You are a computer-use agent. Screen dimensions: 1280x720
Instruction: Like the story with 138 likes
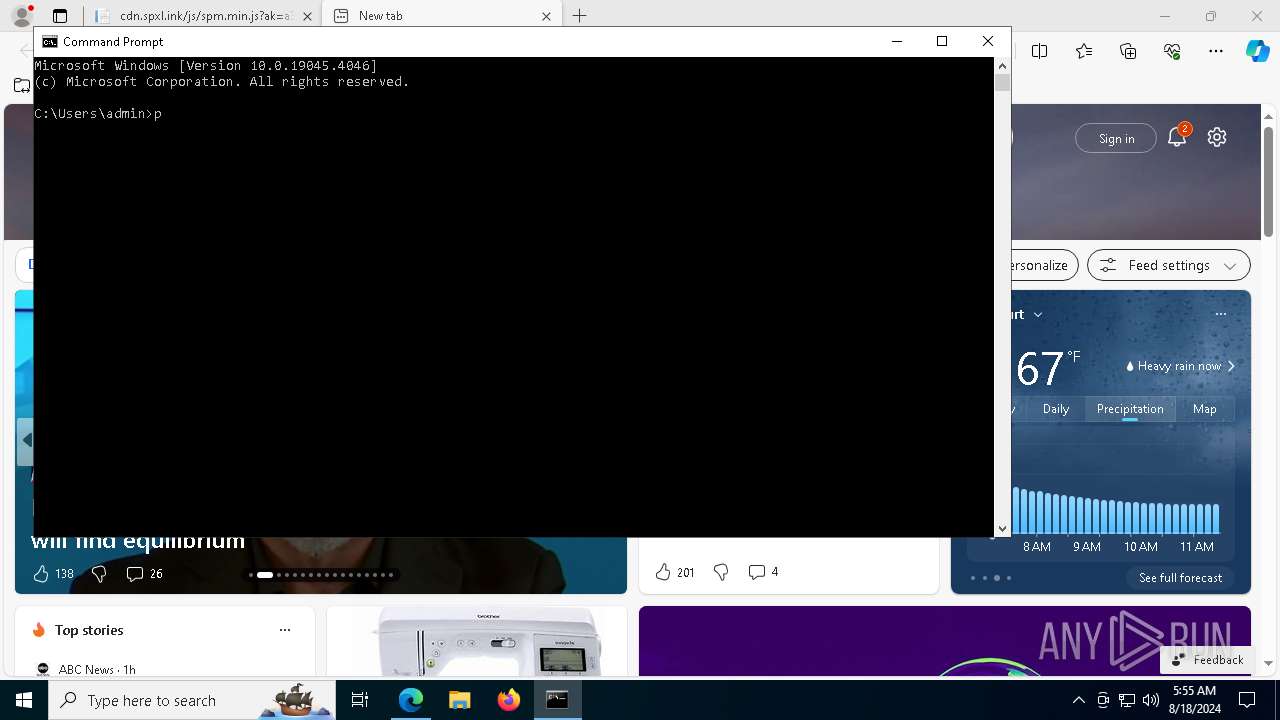click(x=53, y=574)
